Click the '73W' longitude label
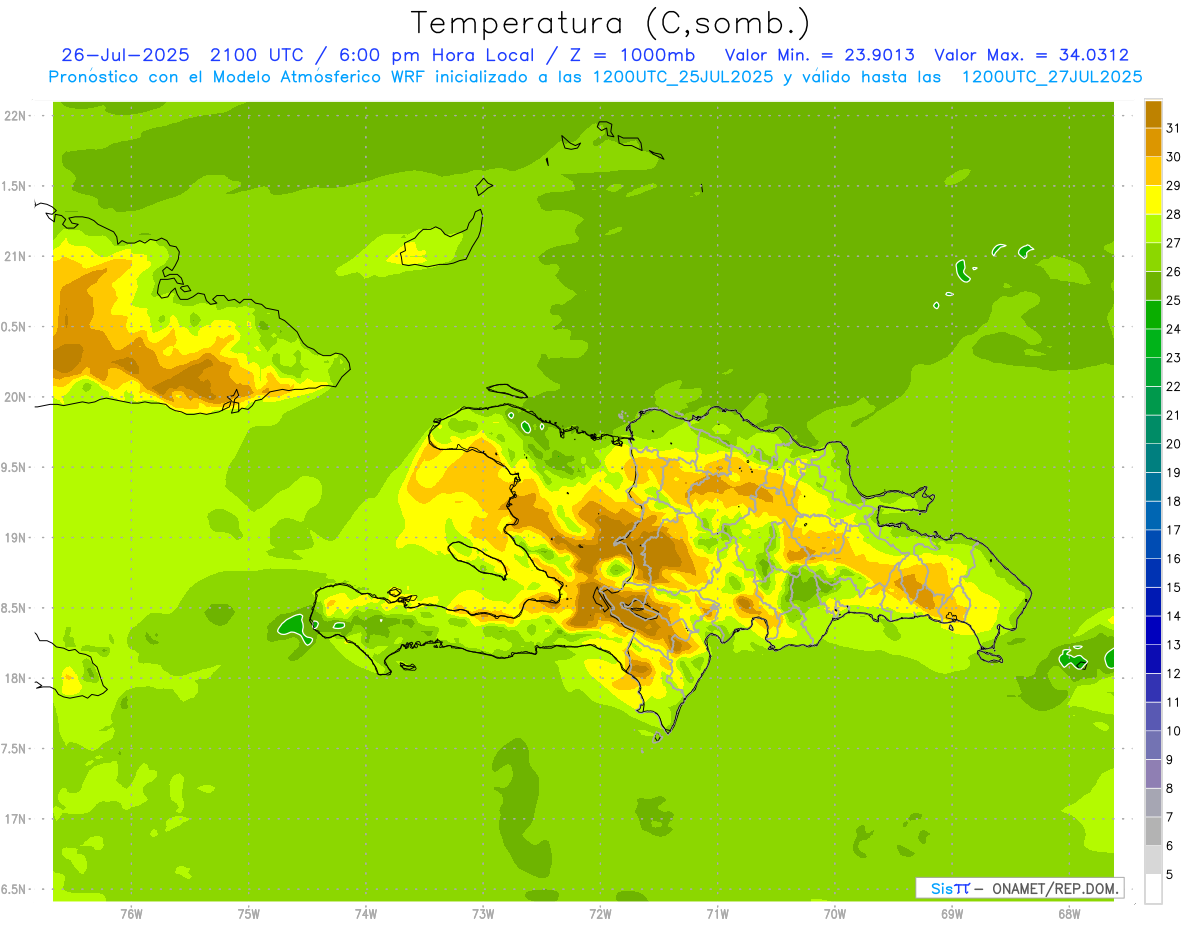The width and height of the screenshot is (1200, 927). (483, 913)
